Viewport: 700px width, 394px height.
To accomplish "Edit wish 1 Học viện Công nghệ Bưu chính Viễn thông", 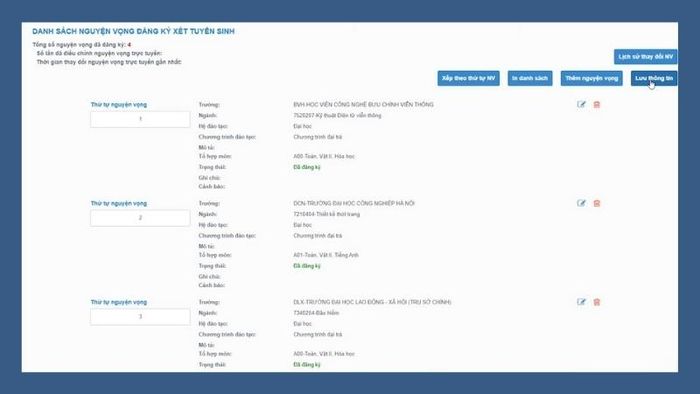I will tap(581, 104).
